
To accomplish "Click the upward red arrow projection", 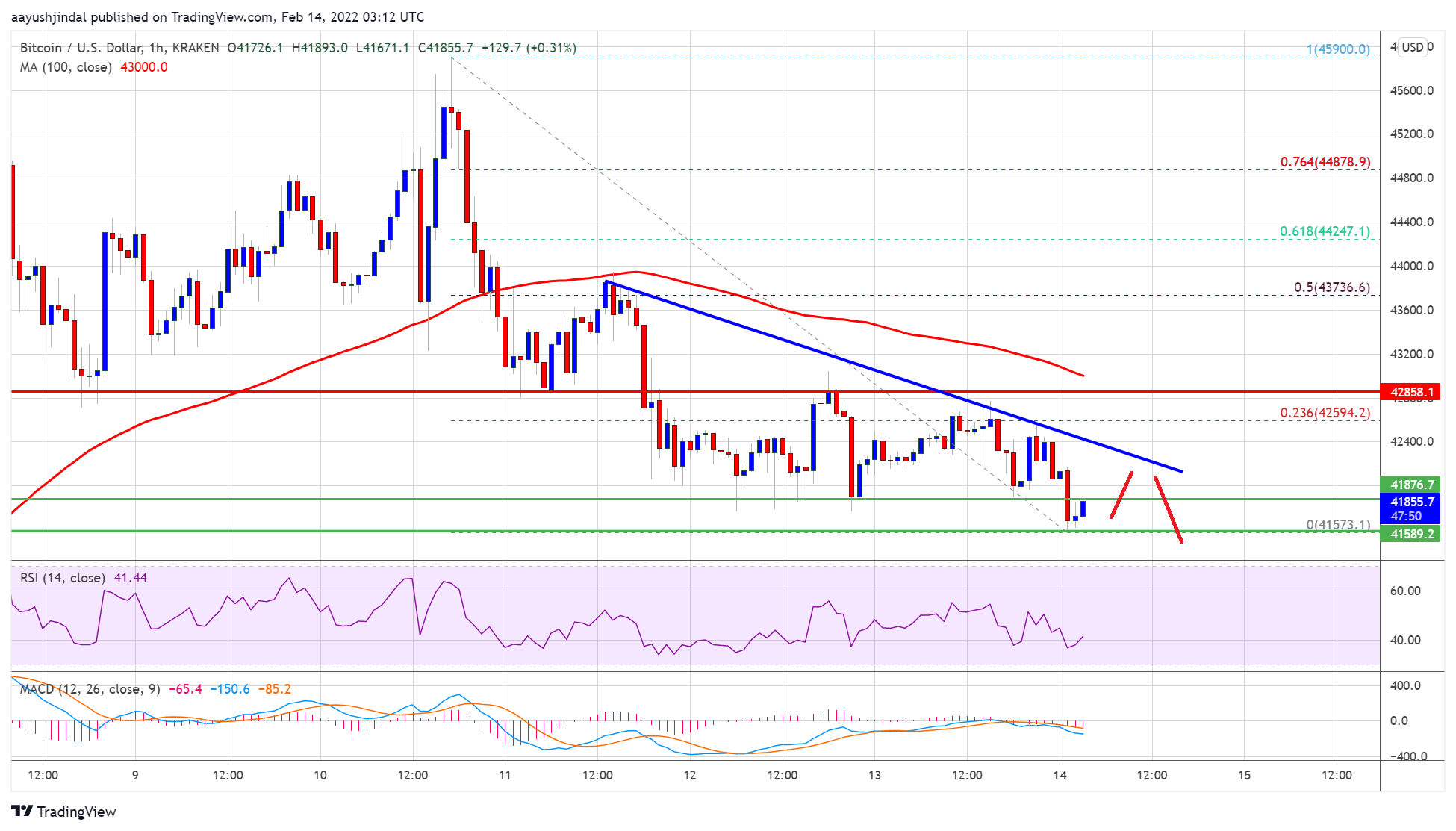I will point(1121,494).
